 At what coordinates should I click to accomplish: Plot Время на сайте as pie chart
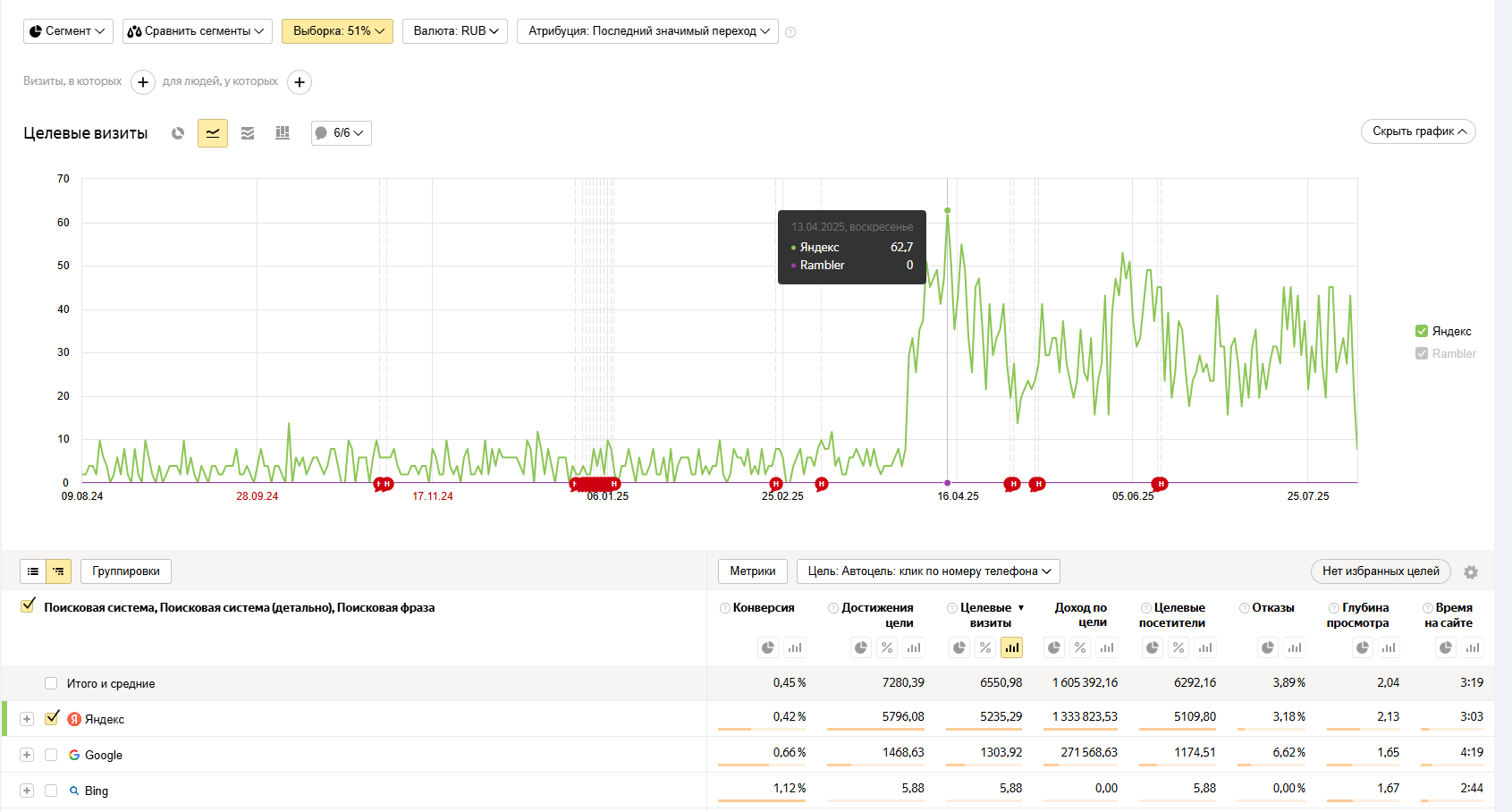pos(1446,647)
